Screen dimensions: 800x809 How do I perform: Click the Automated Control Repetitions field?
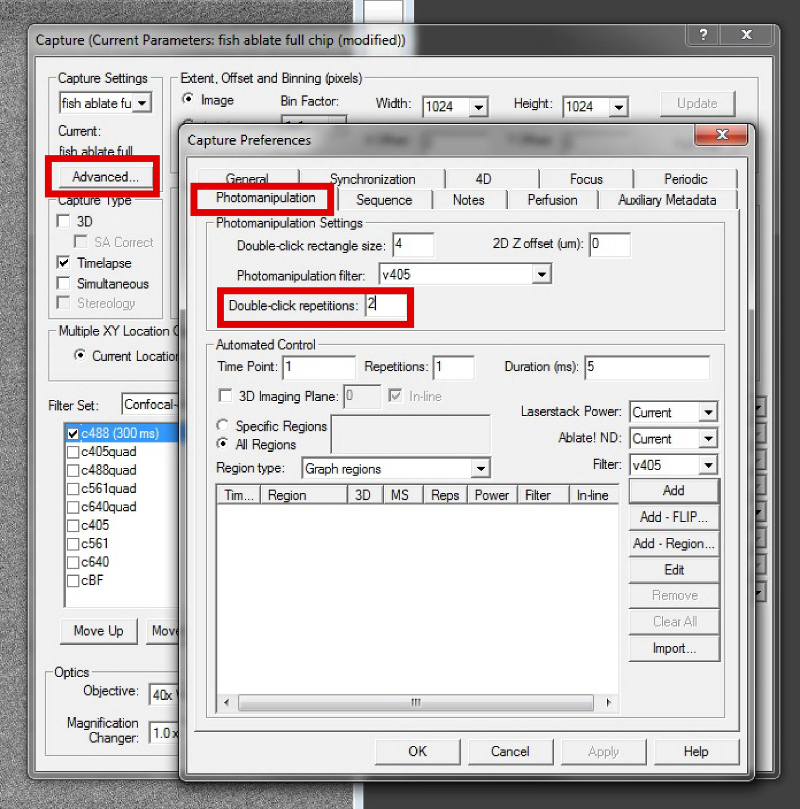click(x=453, y=367)
